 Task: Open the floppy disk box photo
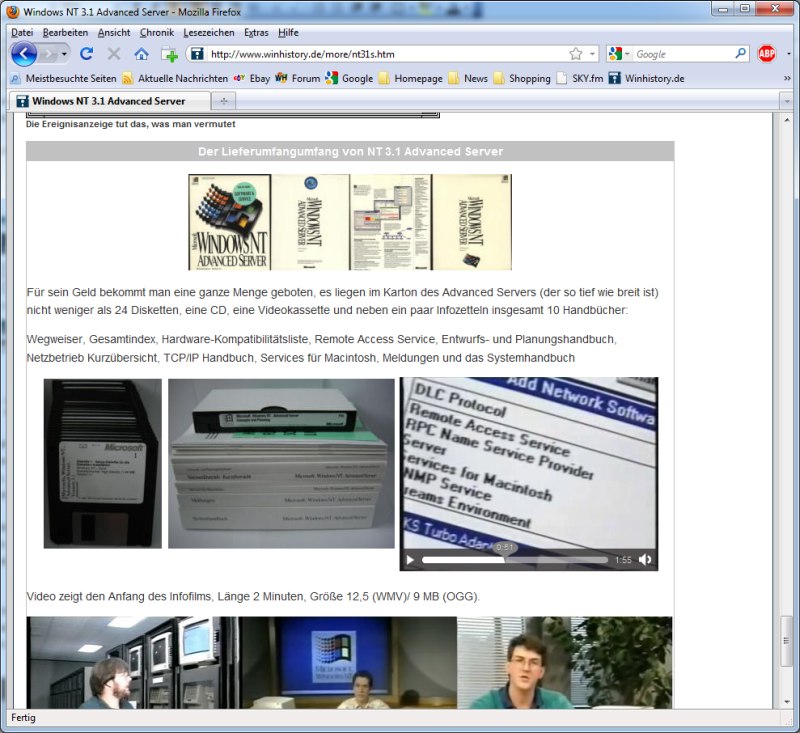click(103, 463)
